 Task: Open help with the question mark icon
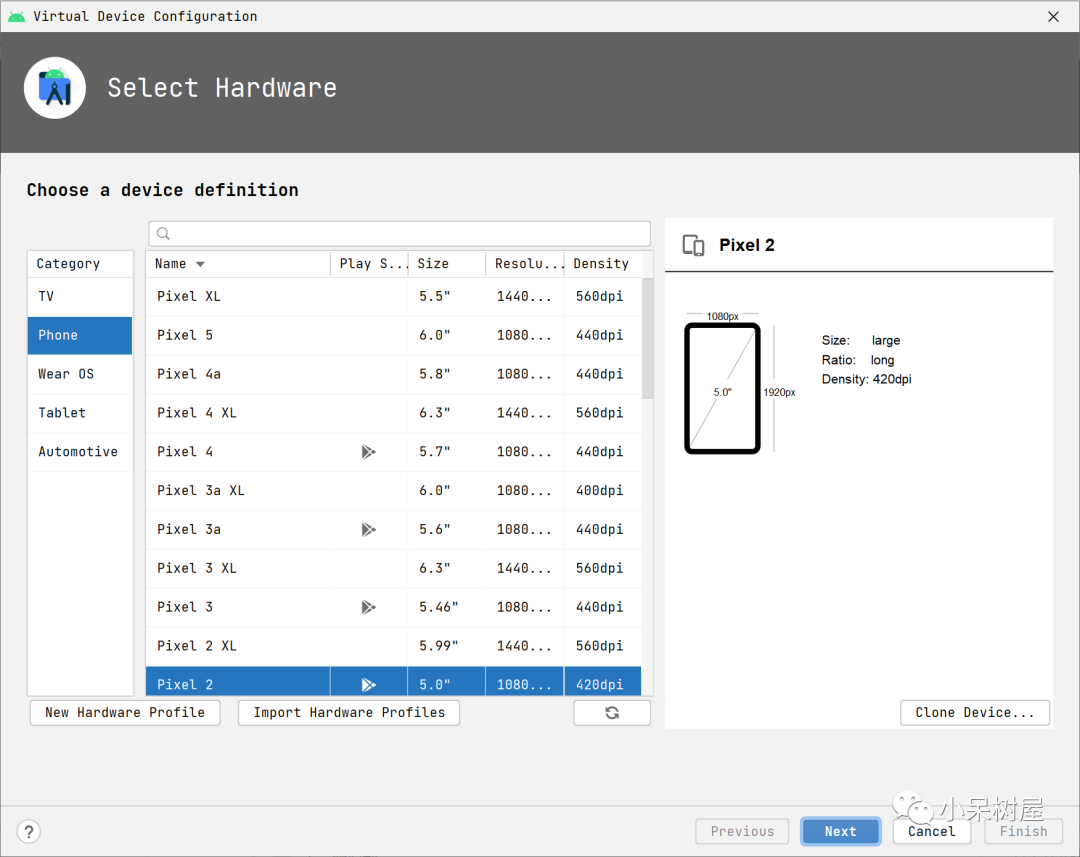28,832
